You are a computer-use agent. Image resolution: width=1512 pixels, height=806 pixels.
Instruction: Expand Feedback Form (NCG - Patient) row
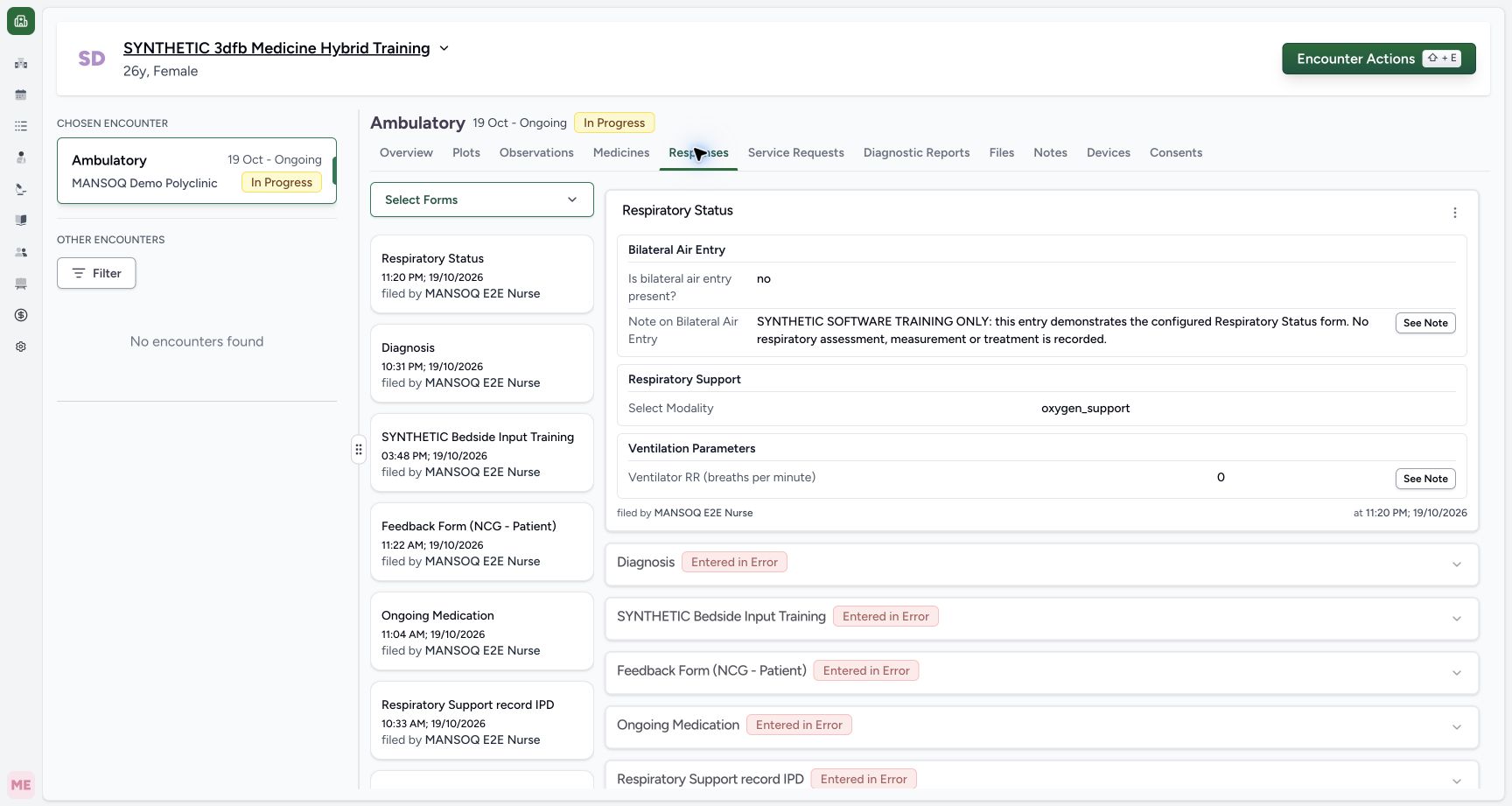1041,673
